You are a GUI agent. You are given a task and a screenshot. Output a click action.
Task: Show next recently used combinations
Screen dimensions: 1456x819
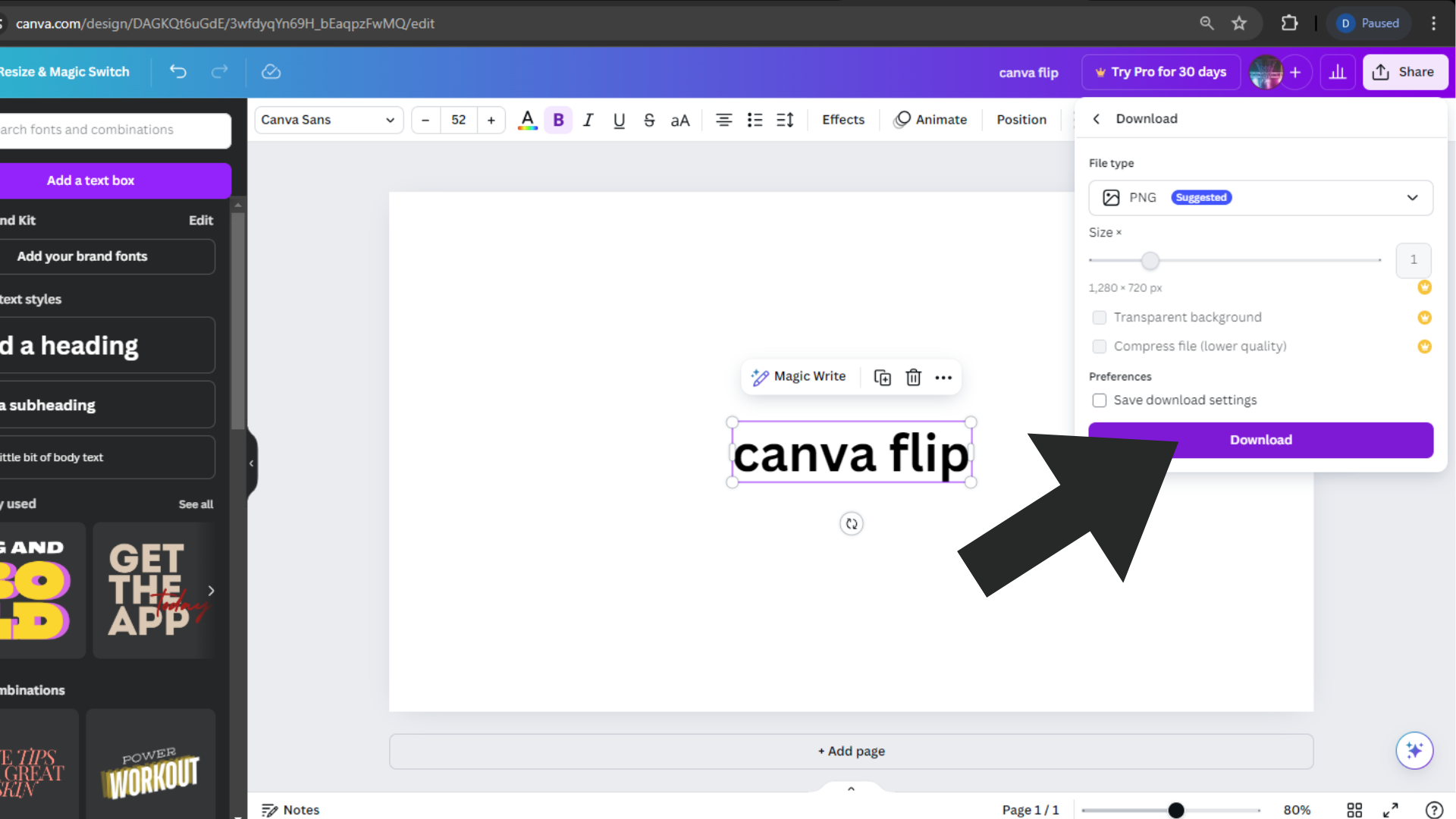click(x=211, y=590)
